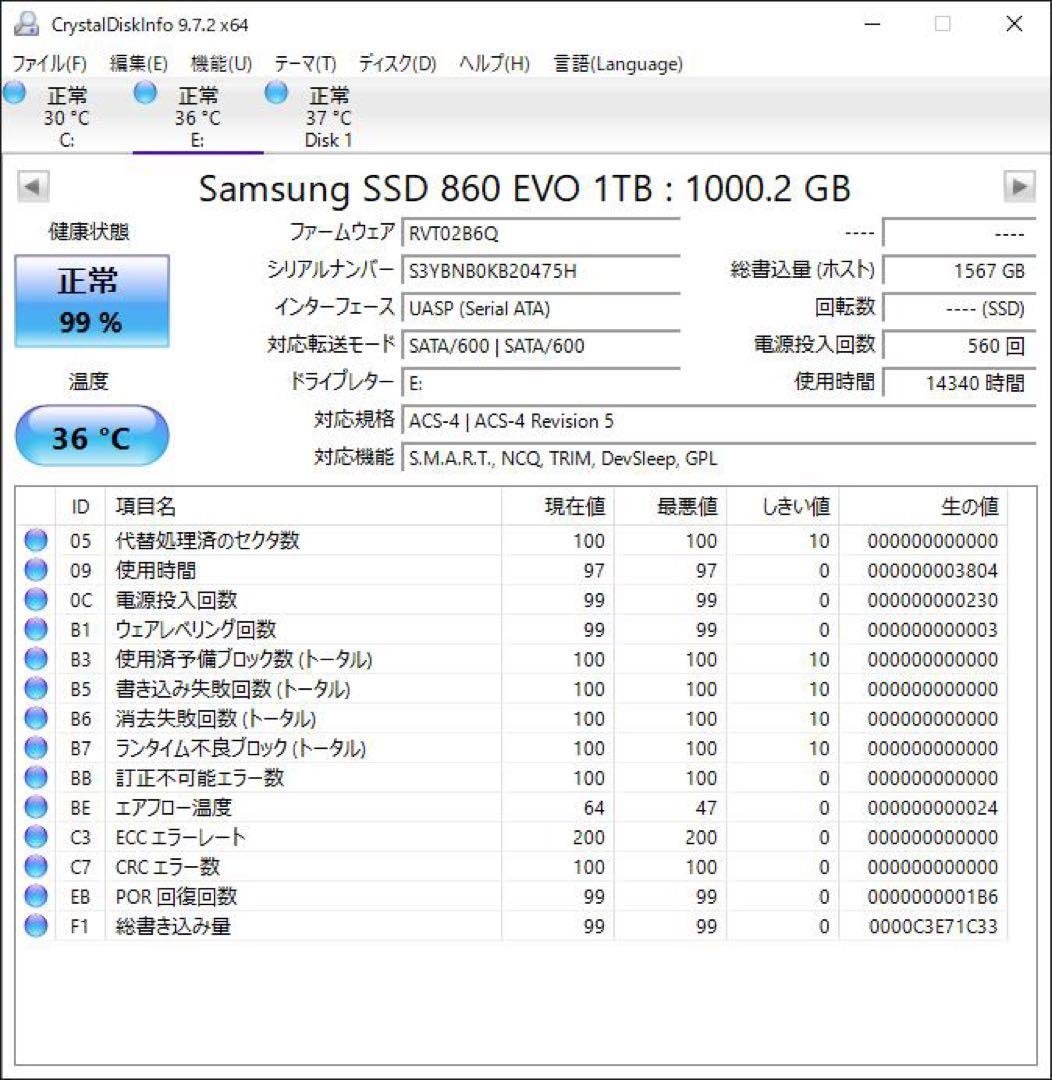Viewport: 1052px width, 1080px height.
Task: Select the Disk 1 tab at 37 °C
Action: point(329,116)
